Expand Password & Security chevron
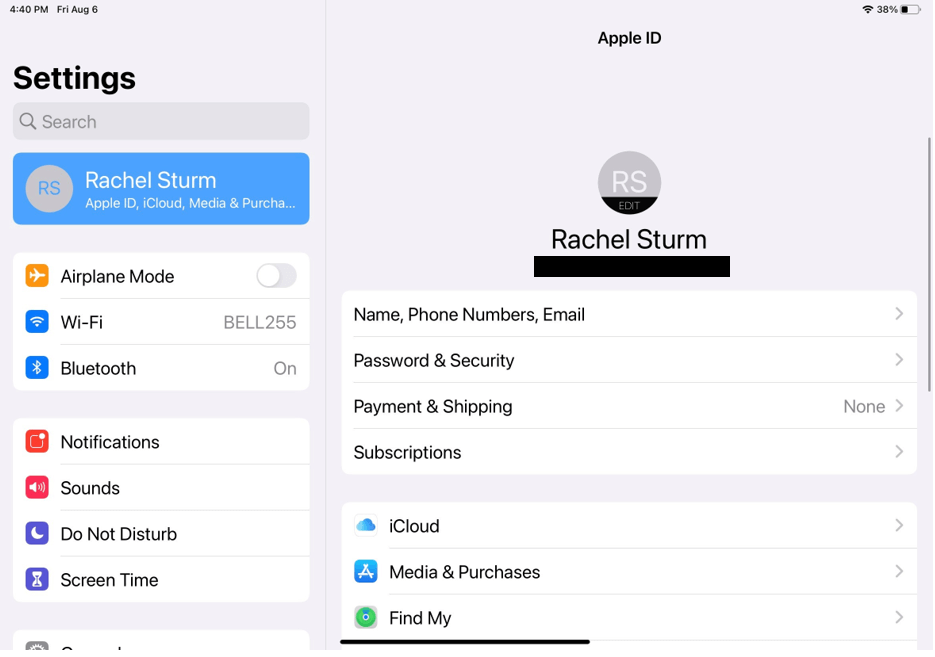935x657 pixels. [899, 360]
